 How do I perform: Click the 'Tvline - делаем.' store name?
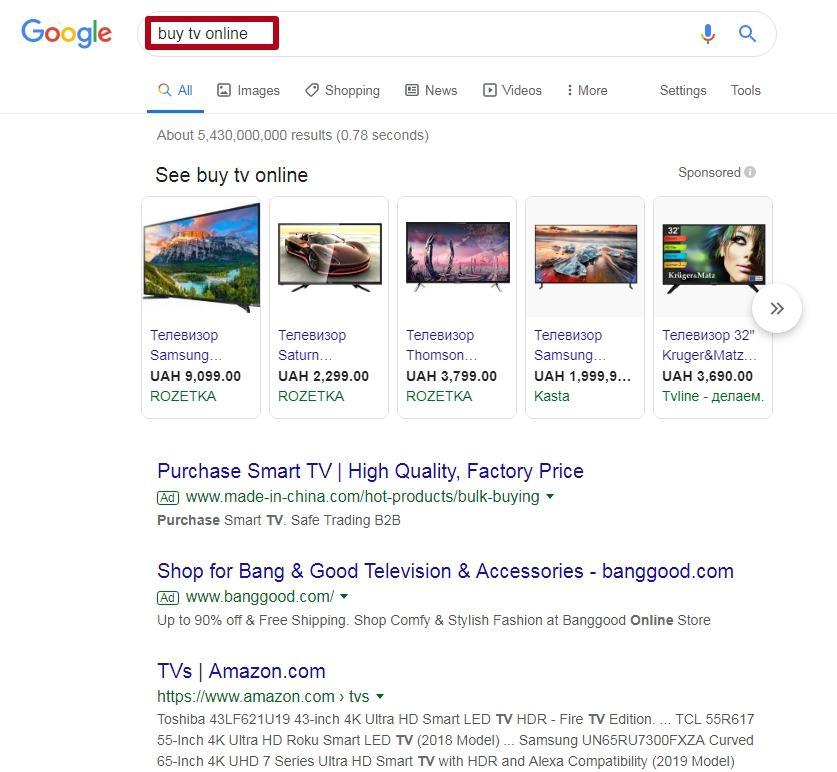(713, 396)
